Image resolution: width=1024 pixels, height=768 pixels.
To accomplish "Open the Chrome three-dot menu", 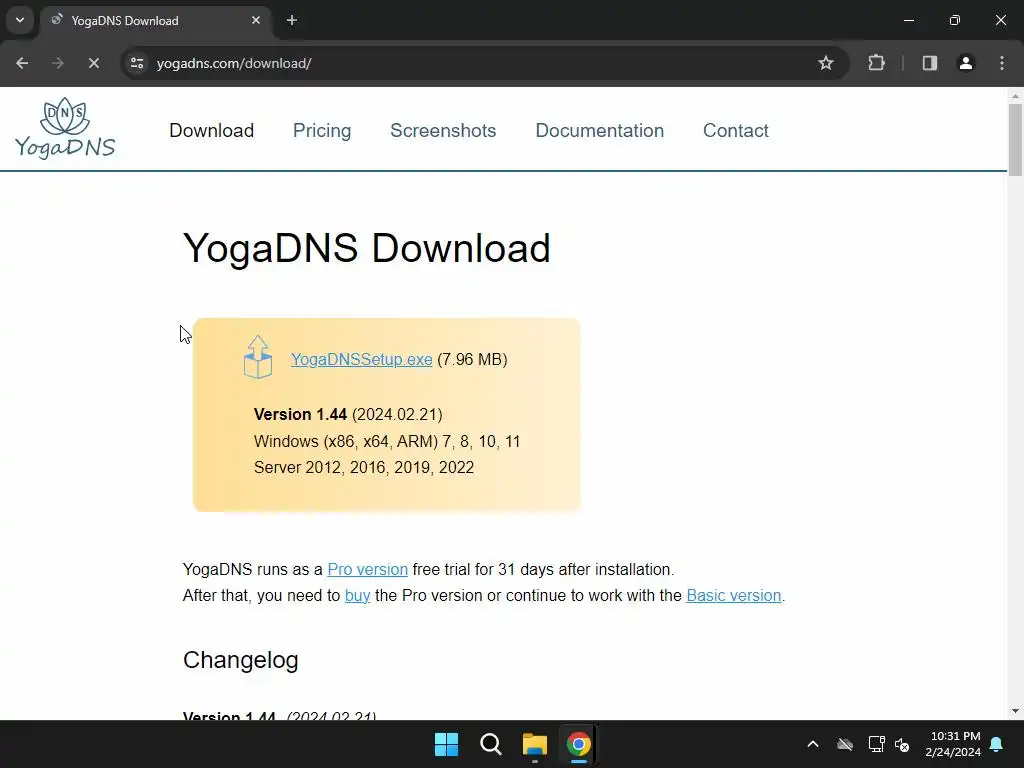I will click(x=1002, y=63).
